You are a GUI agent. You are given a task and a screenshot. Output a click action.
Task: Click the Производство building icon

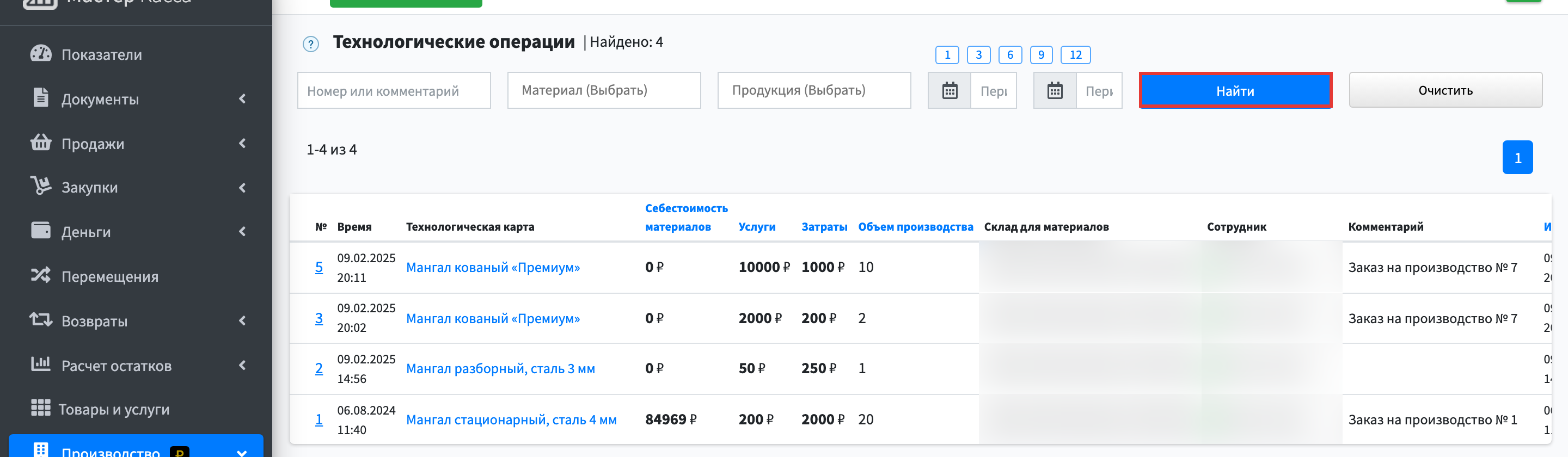41,451
